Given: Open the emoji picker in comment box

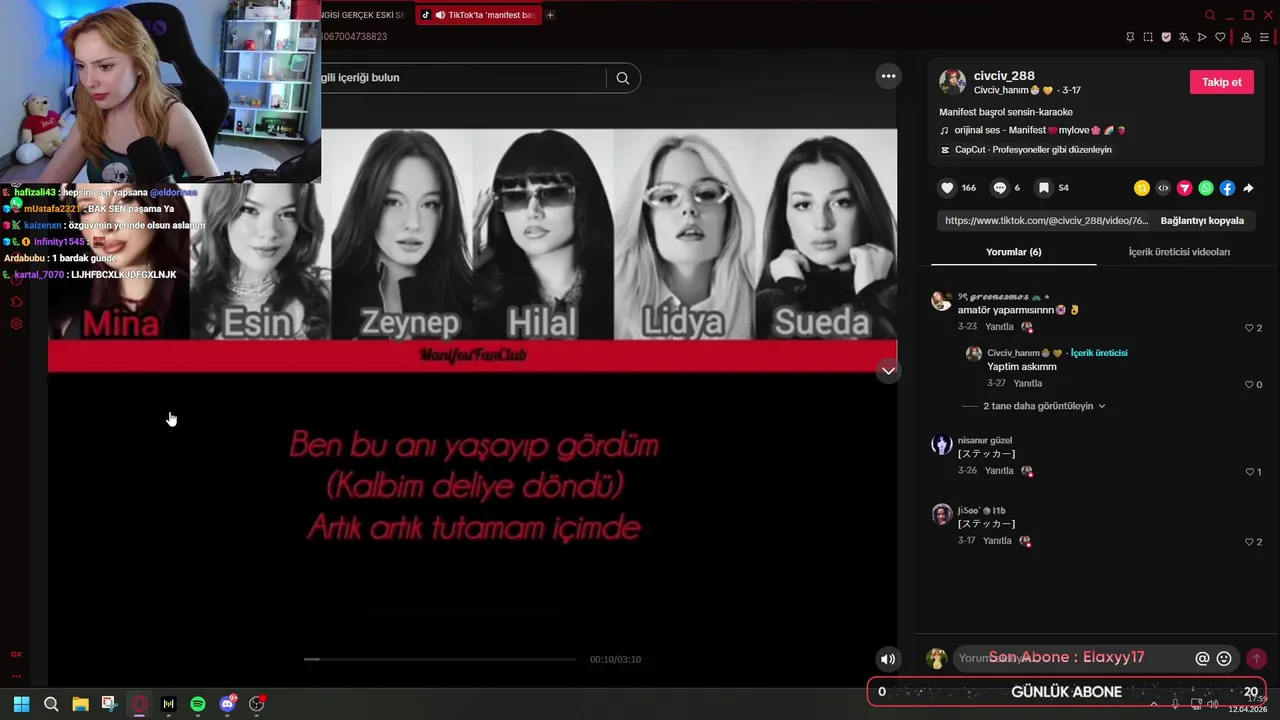Looking at the screenshot, I should coord(1224,658).
